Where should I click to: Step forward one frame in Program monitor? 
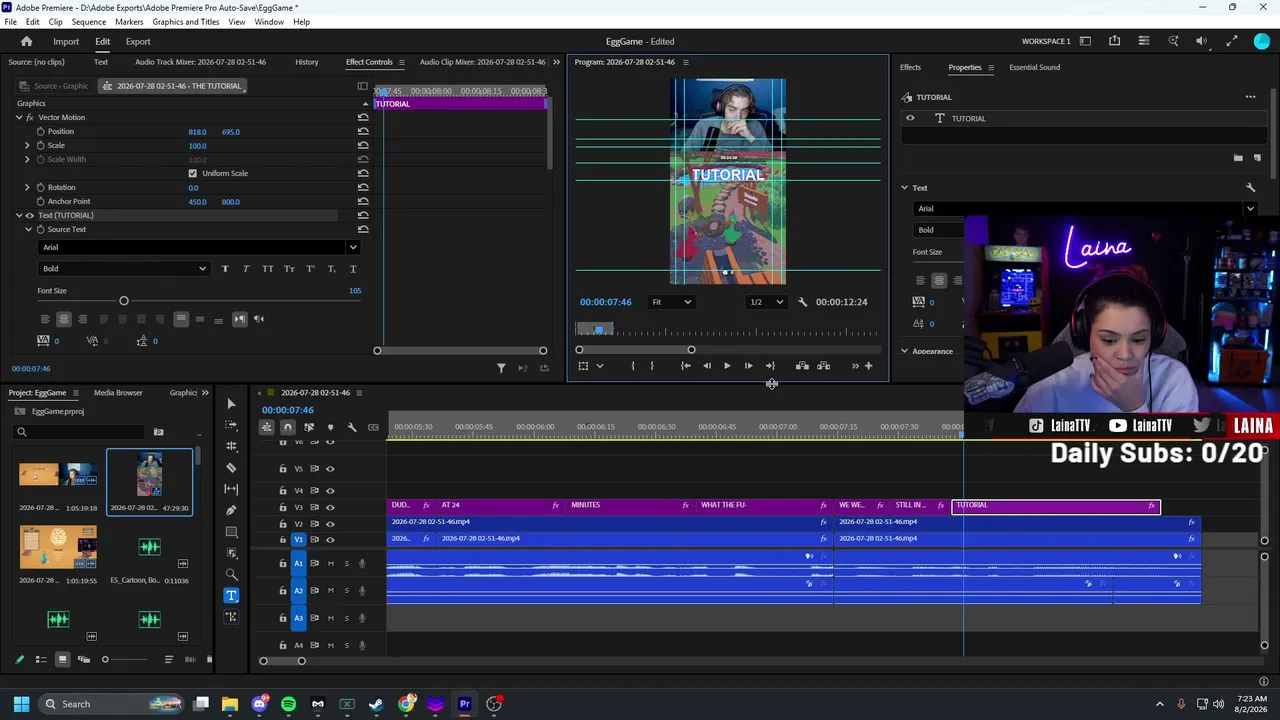coord(748,366)
